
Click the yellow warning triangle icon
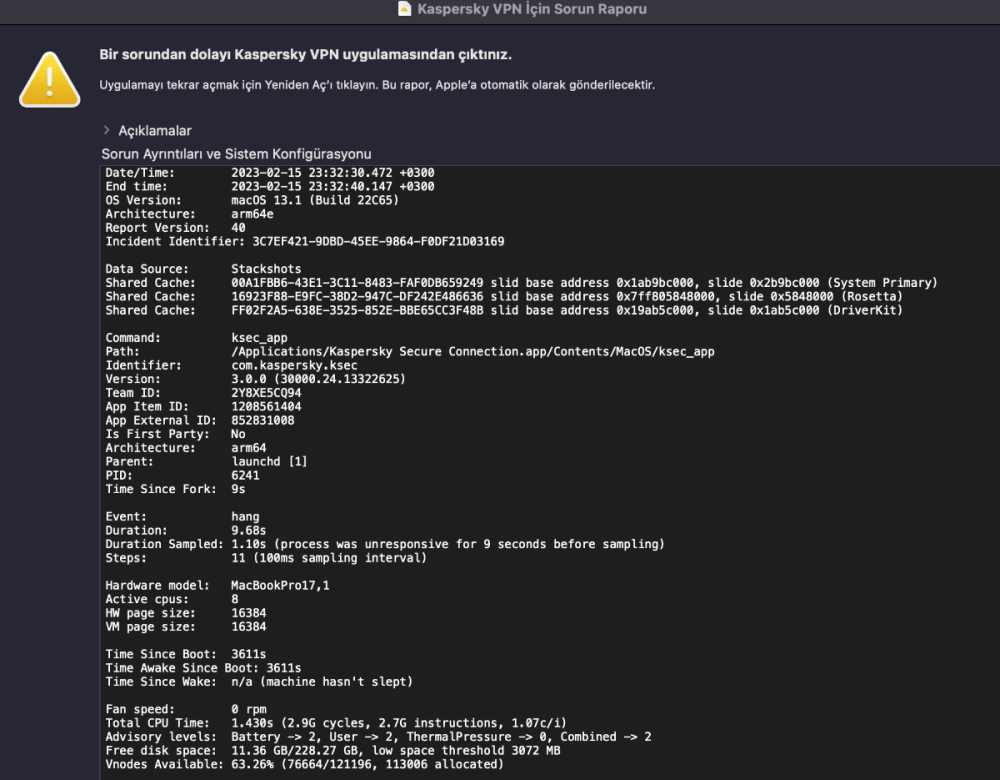click(50, 78)
